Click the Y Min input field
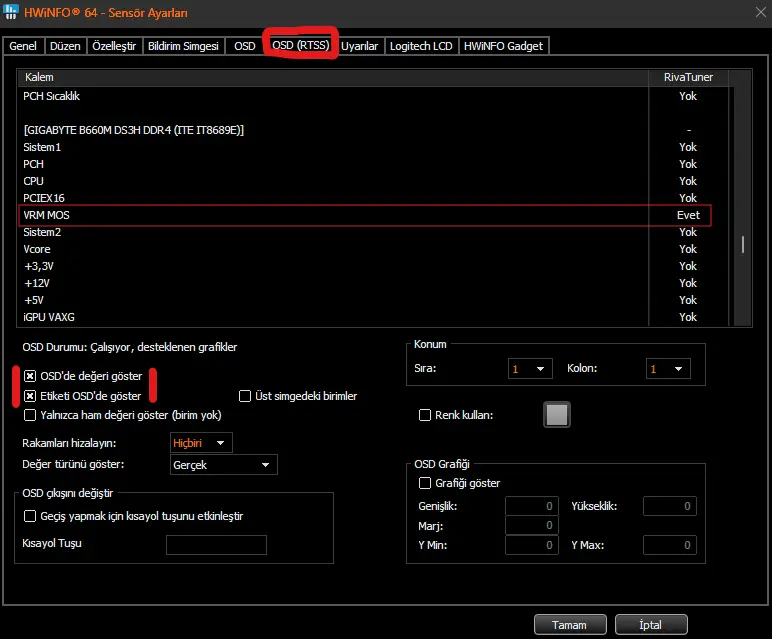This screenshot has height=639, width=772. 532,545
